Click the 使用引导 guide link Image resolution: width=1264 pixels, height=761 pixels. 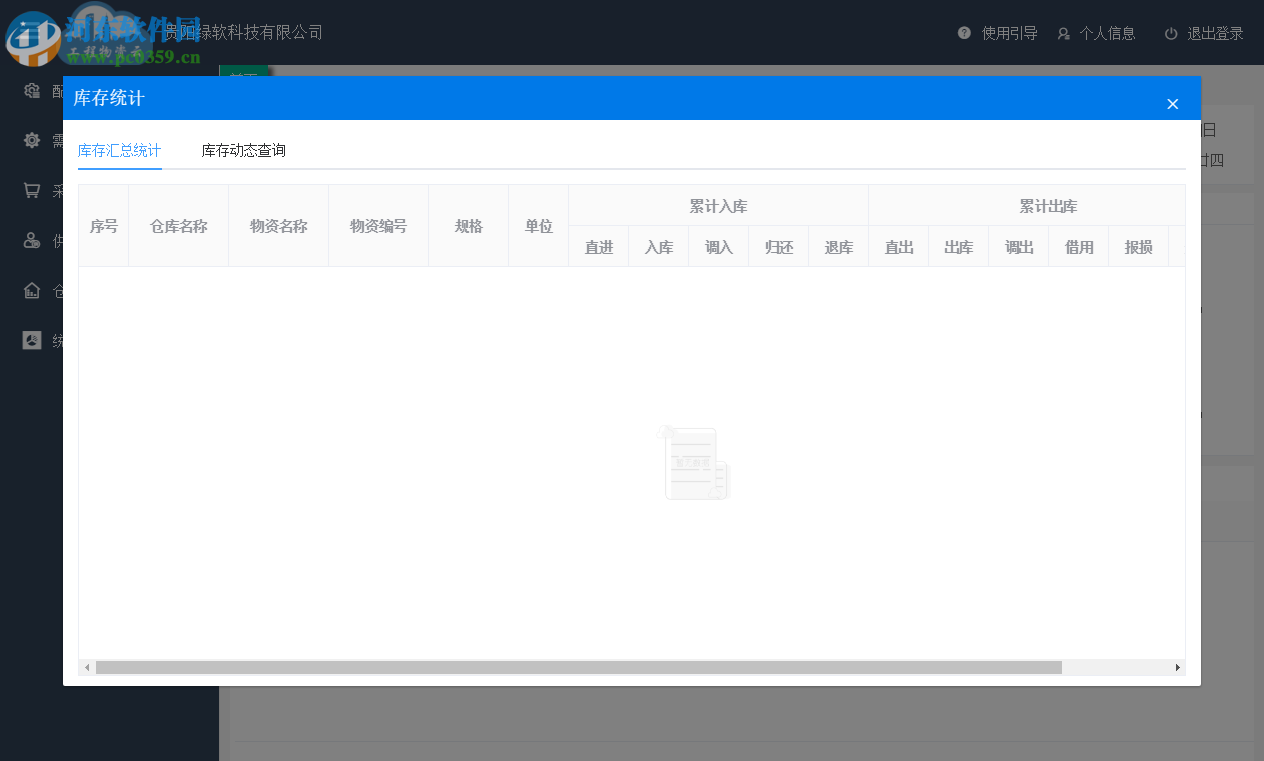click(1009, 32)
